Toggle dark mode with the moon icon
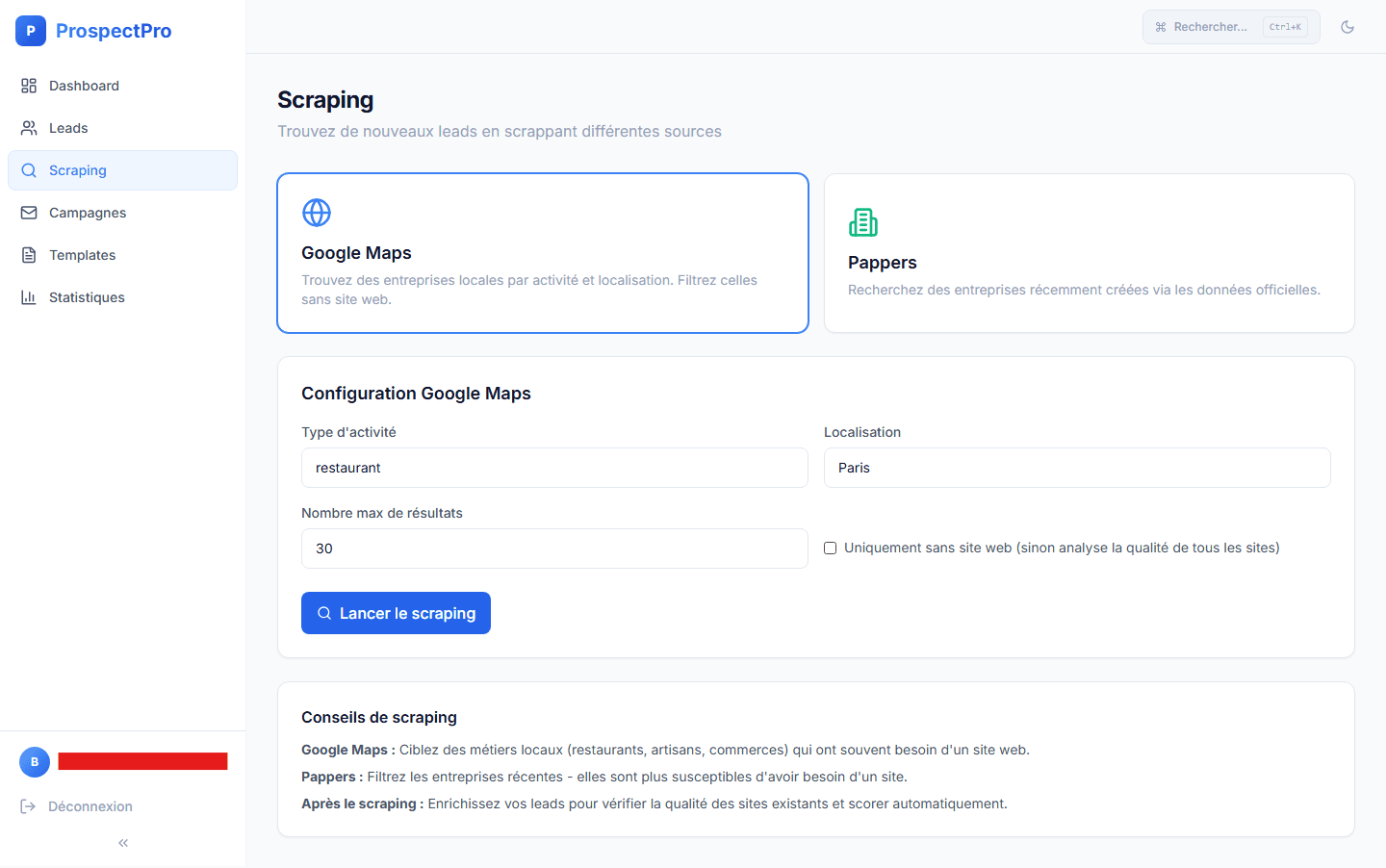 1347,27
